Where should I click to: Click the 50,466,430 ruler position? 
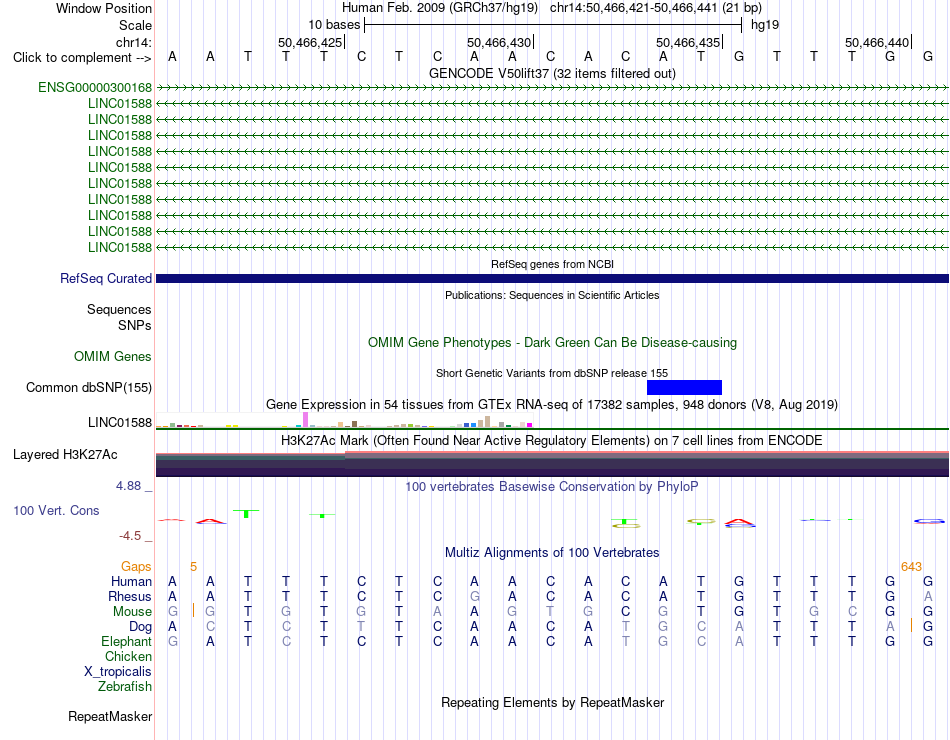click(x=499, y=42)
